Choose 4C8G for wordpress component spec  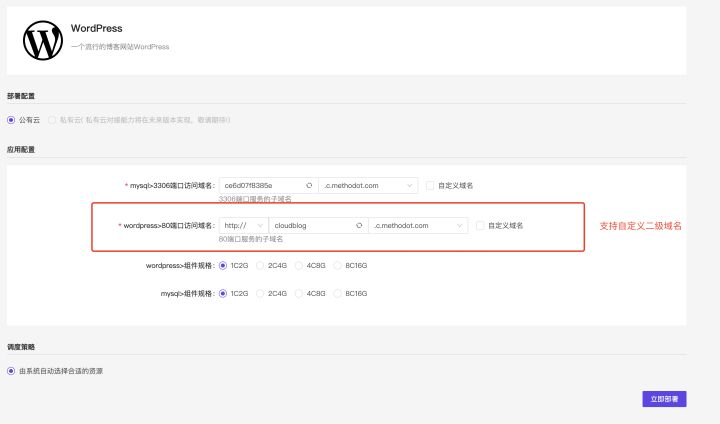tap(298, 266)
